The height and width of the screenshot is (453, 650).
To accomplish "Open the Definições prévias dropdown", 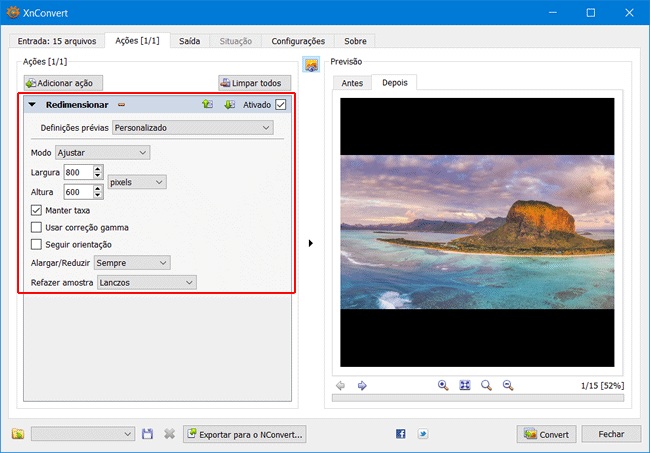I will tap(193, 128).
